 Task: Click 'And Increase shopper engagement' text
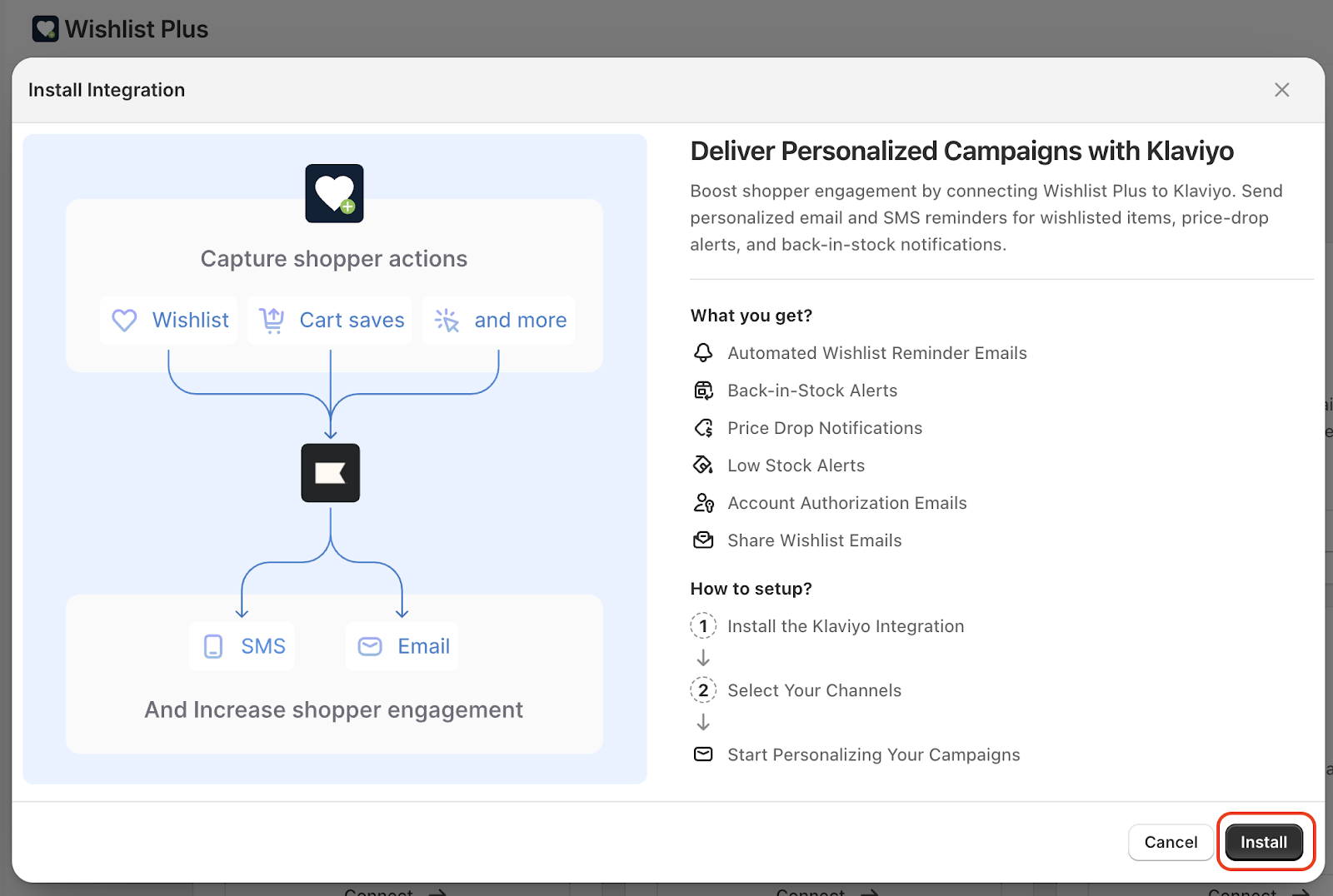[x=334, y=710]
